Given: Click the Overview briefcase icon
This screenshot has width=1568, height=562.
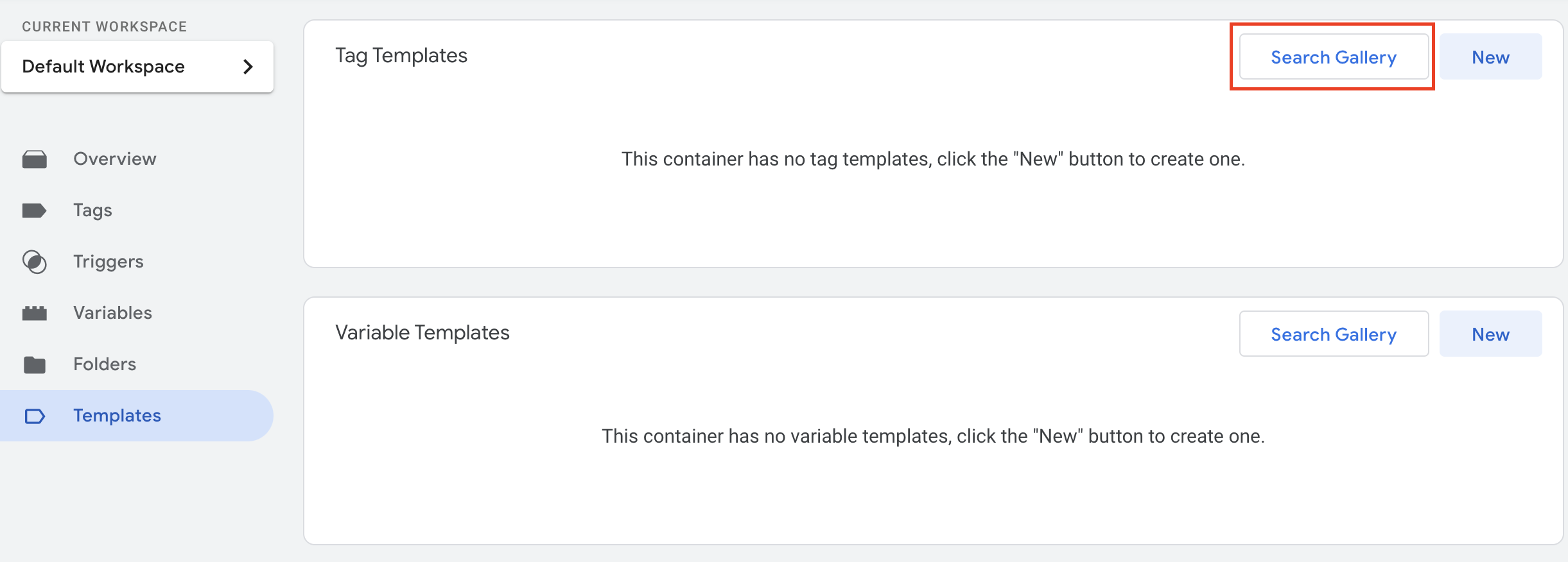Looking at the screenshot, I should coord(35,159).
